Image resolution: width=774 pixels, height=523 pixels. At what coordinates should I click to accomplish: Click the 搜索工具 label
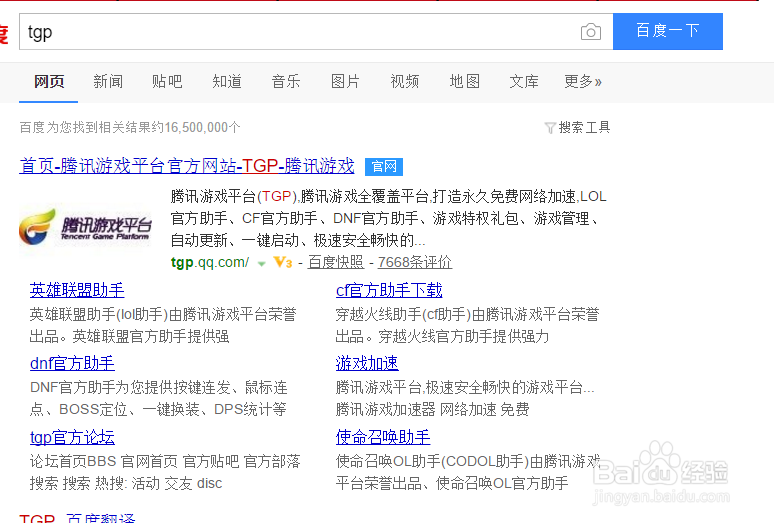(584, 128)
